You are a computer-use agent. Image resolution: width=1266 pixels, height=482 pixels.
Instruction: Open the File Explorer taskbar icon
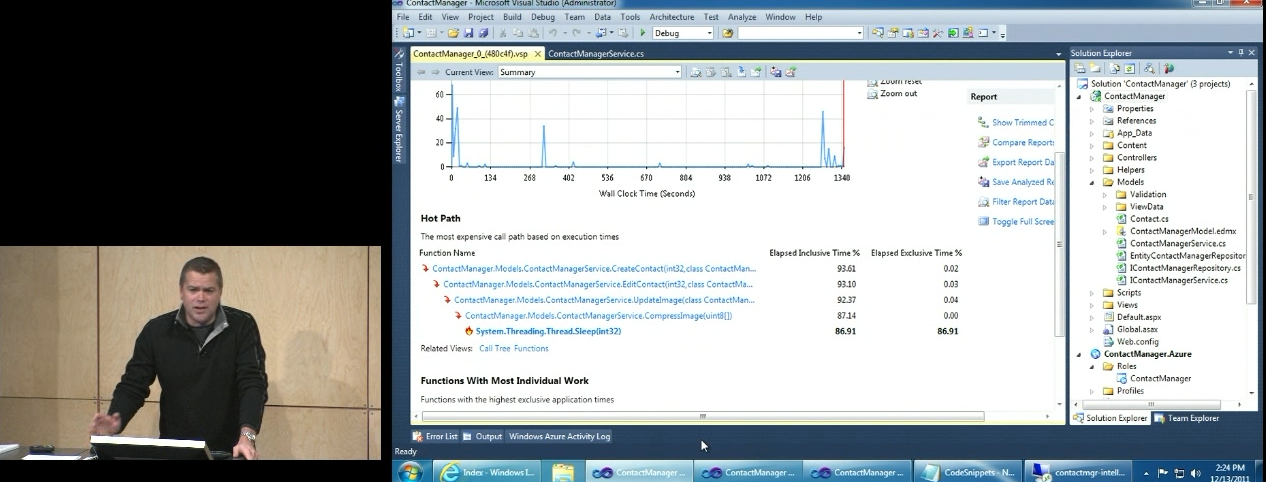[563, 472]
